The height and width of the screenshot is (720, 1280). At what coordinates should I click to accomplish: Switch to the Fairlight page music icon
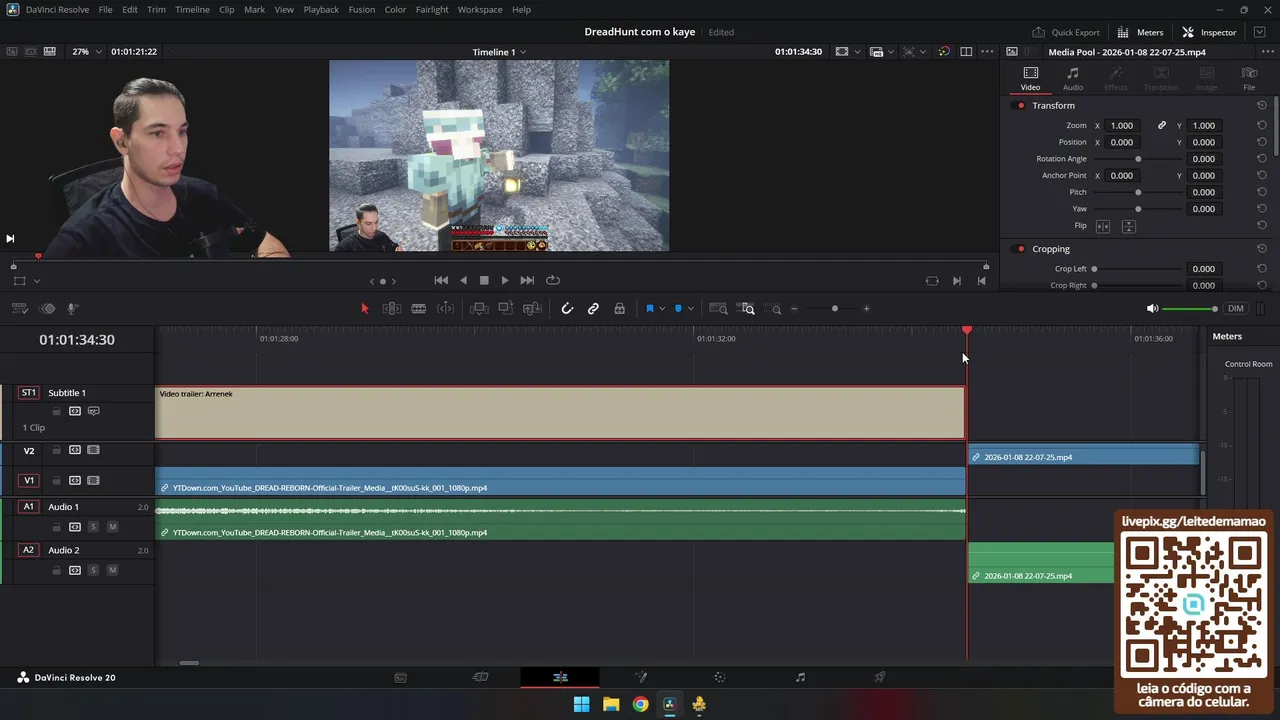pyautogui.click(x=800, y=677)
